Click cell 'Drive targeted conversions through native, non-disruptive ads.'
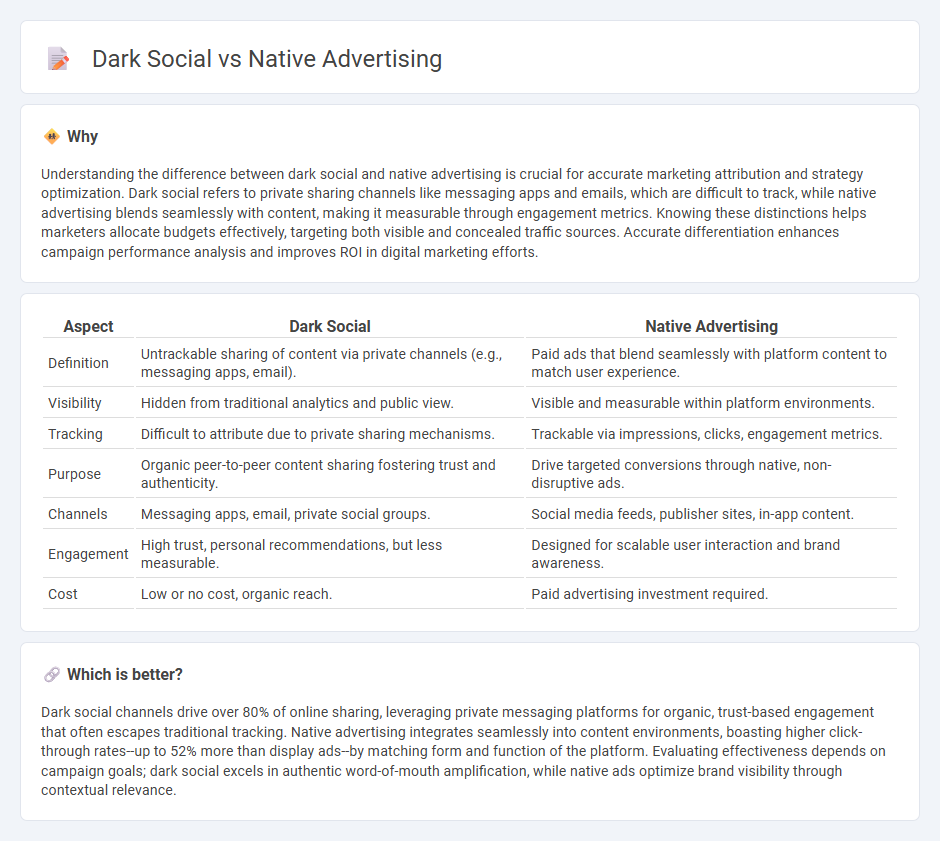Image resolution: width=940 pixels, height=841 pixels. tap(711, 474)
